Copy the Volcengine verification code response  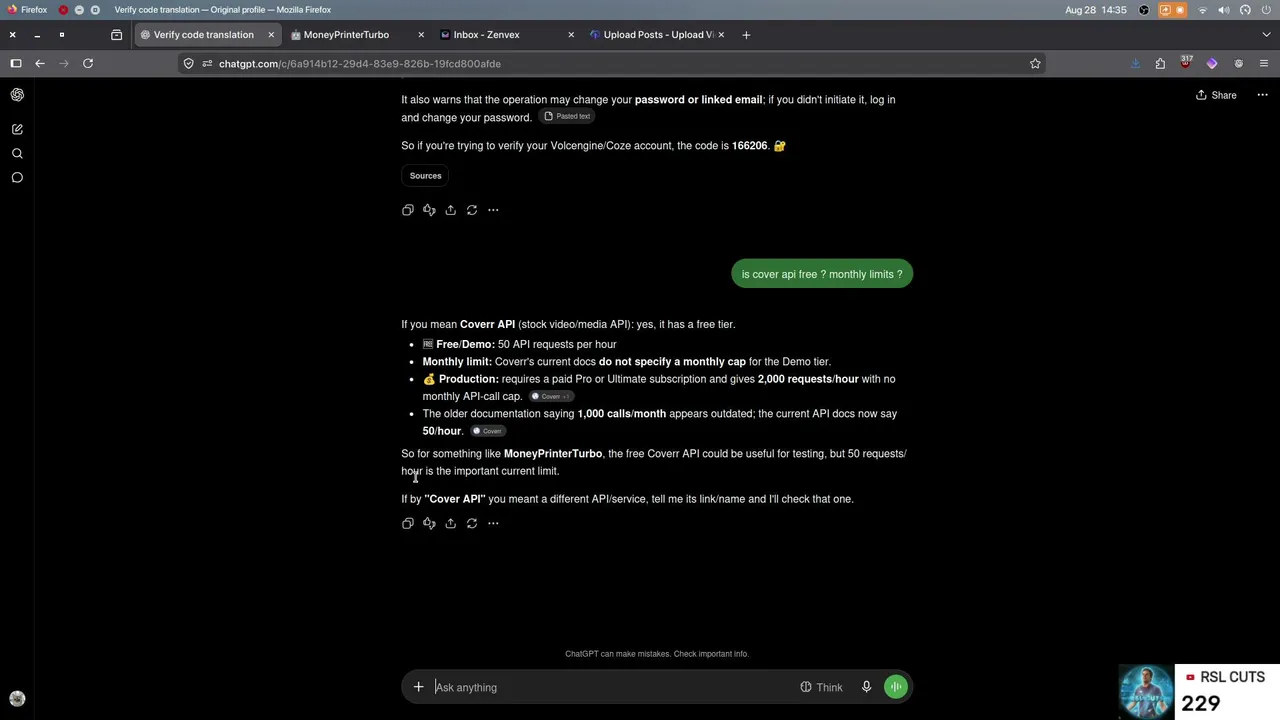[x=408, y=210]
